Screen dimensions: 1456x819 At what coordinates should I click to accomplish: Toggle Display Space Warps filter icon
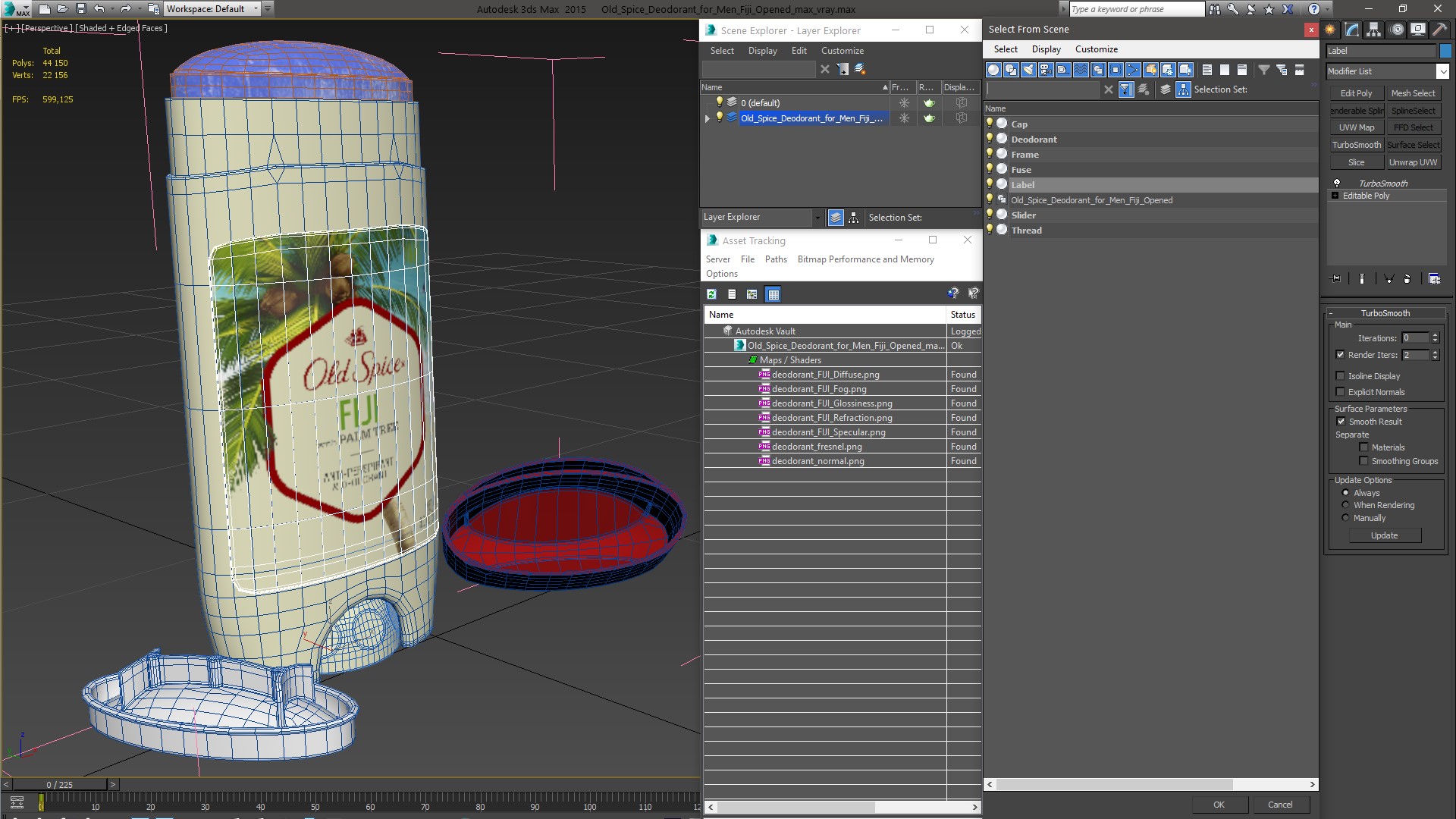tap(1081, 70)
